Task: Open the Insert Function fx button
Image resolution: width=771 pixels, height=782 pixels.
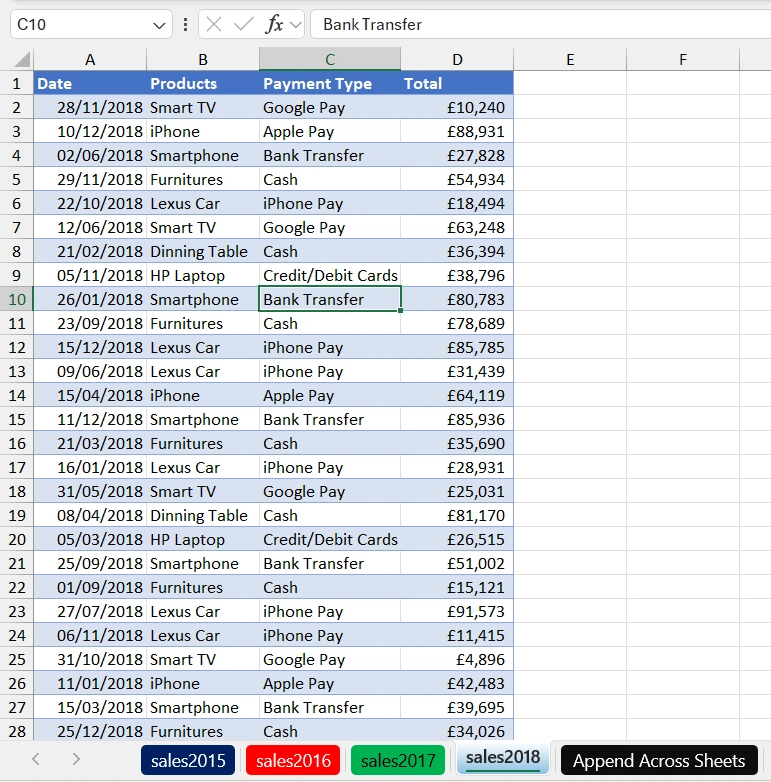Action: pos(274,24)
